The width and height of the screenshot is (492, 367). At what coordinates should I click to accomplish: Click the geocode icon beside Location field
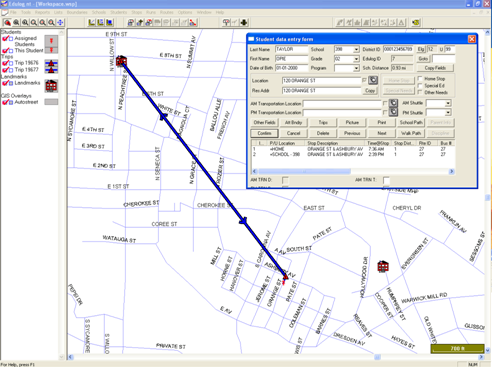(373, 80)
